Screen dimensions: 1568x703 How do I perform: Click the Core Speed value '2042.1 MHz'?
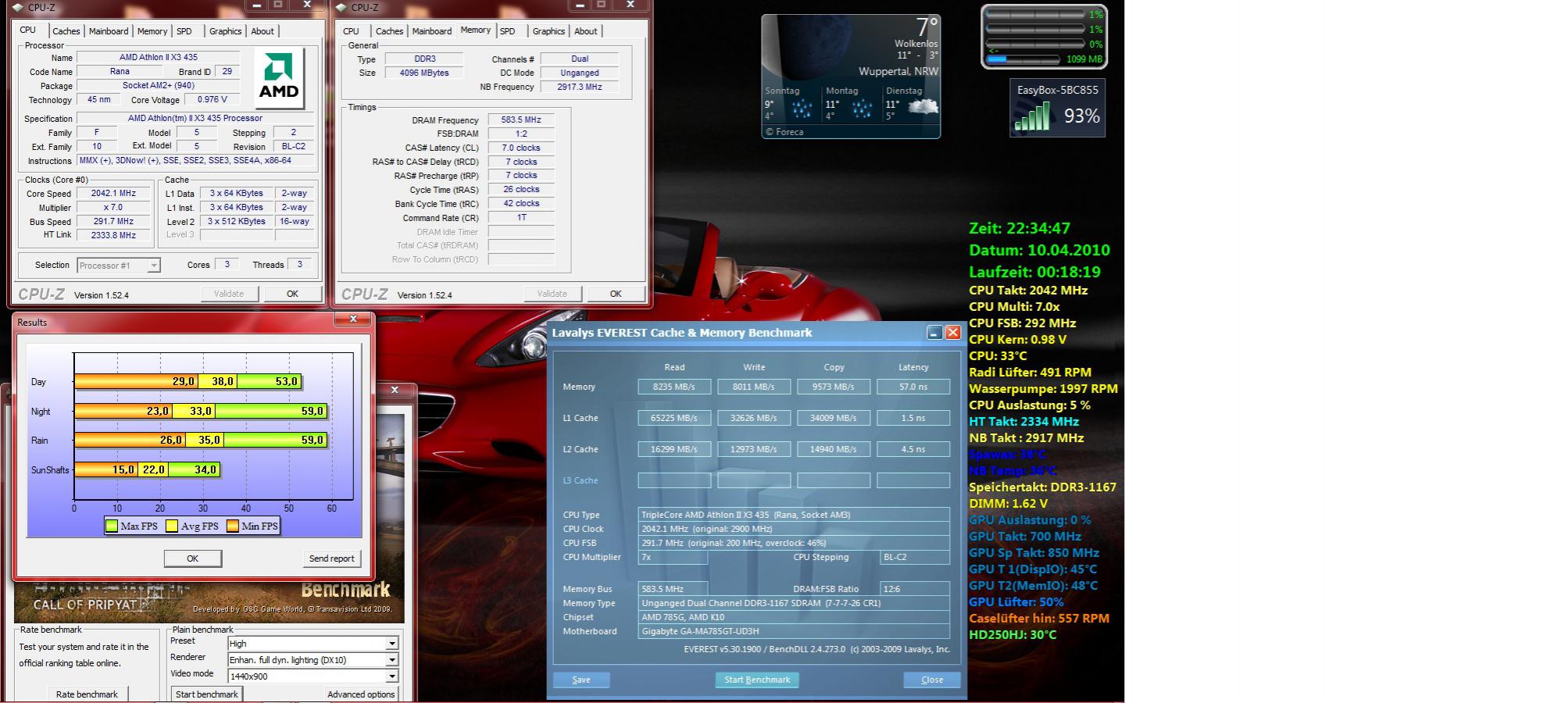113,194
